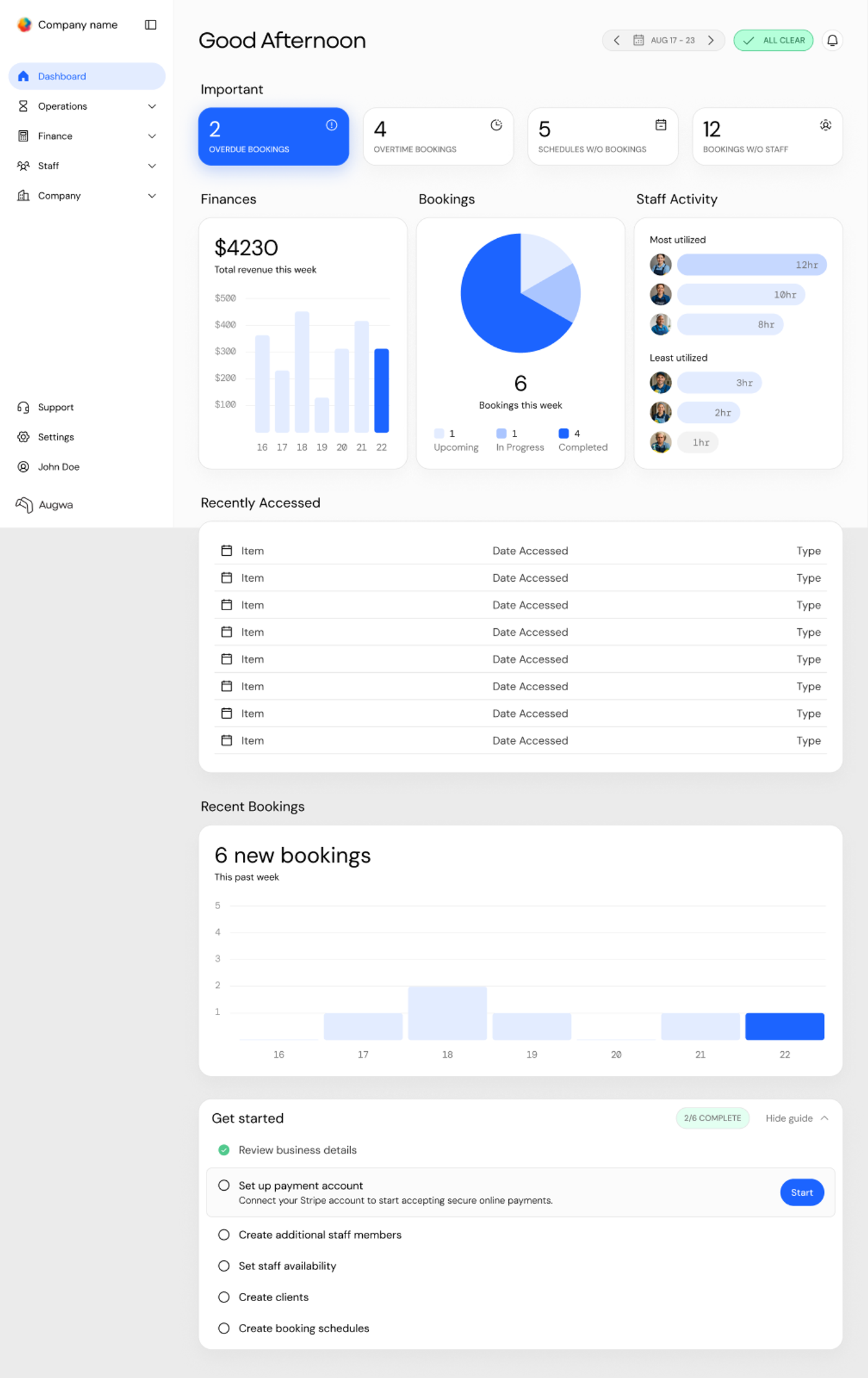Click the calendar icon in date range
This screenshot has height=1378, width=868.
coord(638,40)
